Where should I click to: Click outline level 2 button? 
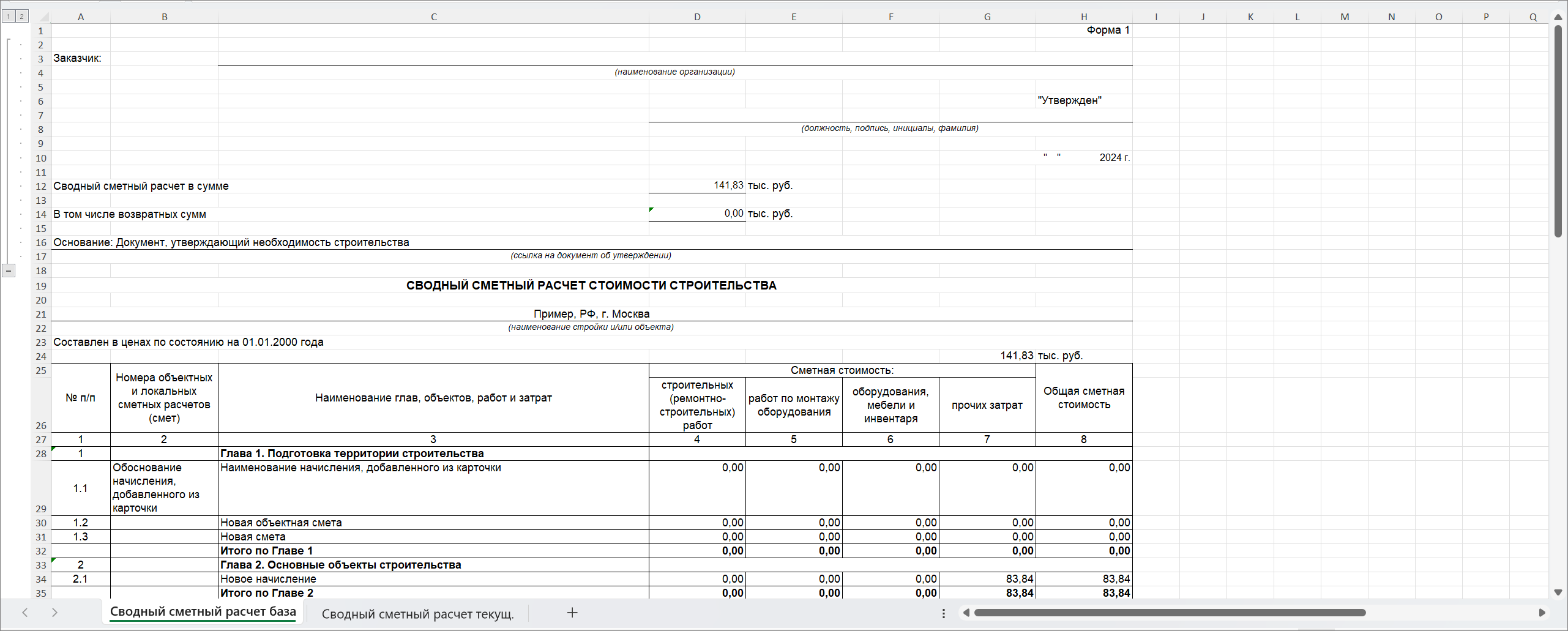click(x=21, y=17)
